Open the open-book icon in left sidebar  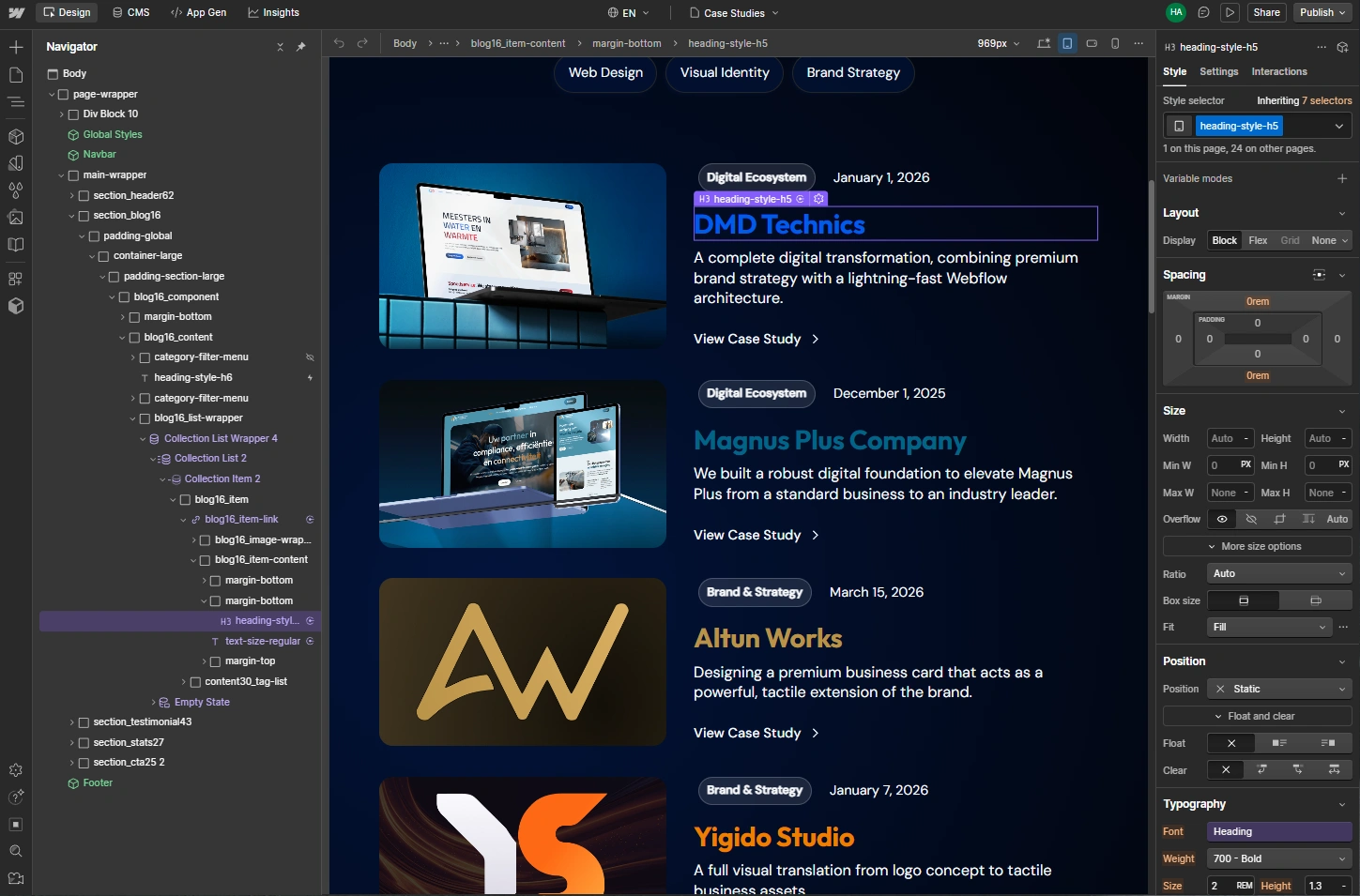16,245
